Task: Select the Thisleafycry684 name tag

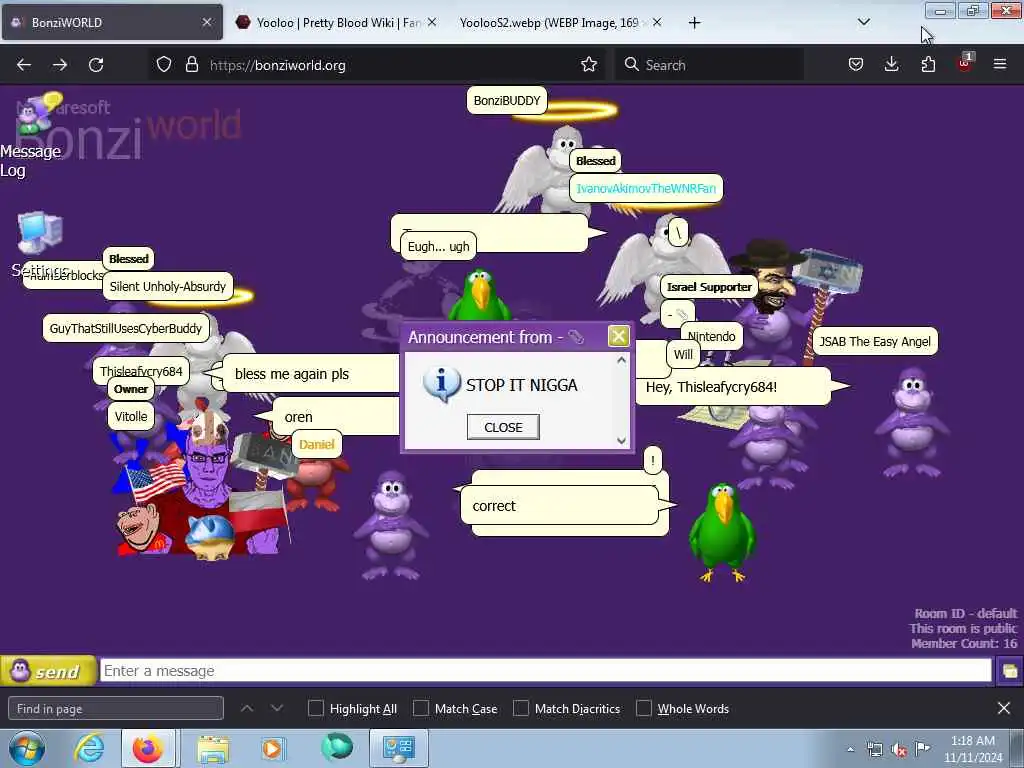Action: coord(141,371)
